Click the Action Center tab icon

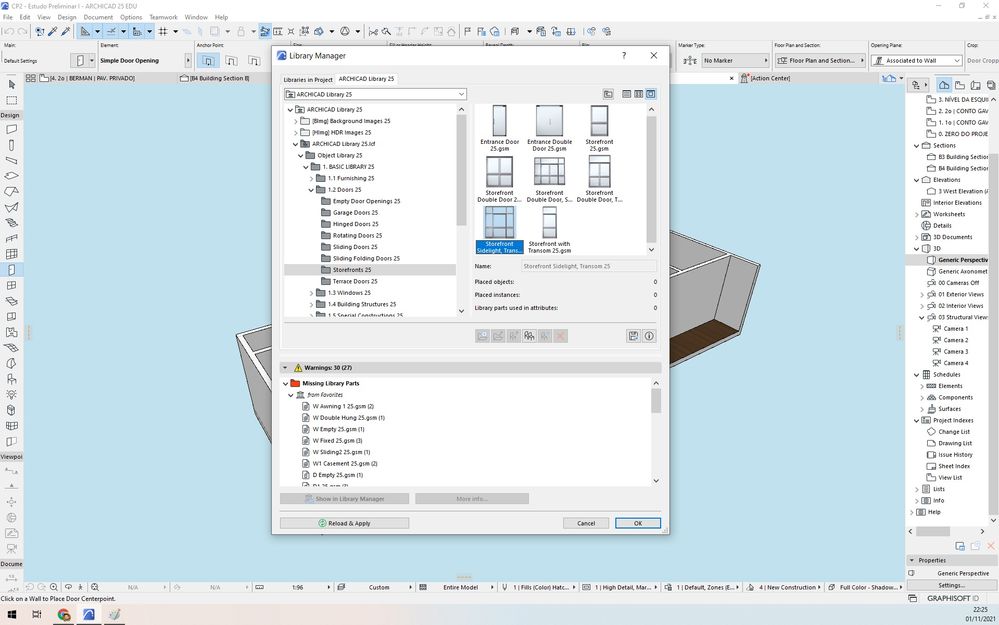744,78
